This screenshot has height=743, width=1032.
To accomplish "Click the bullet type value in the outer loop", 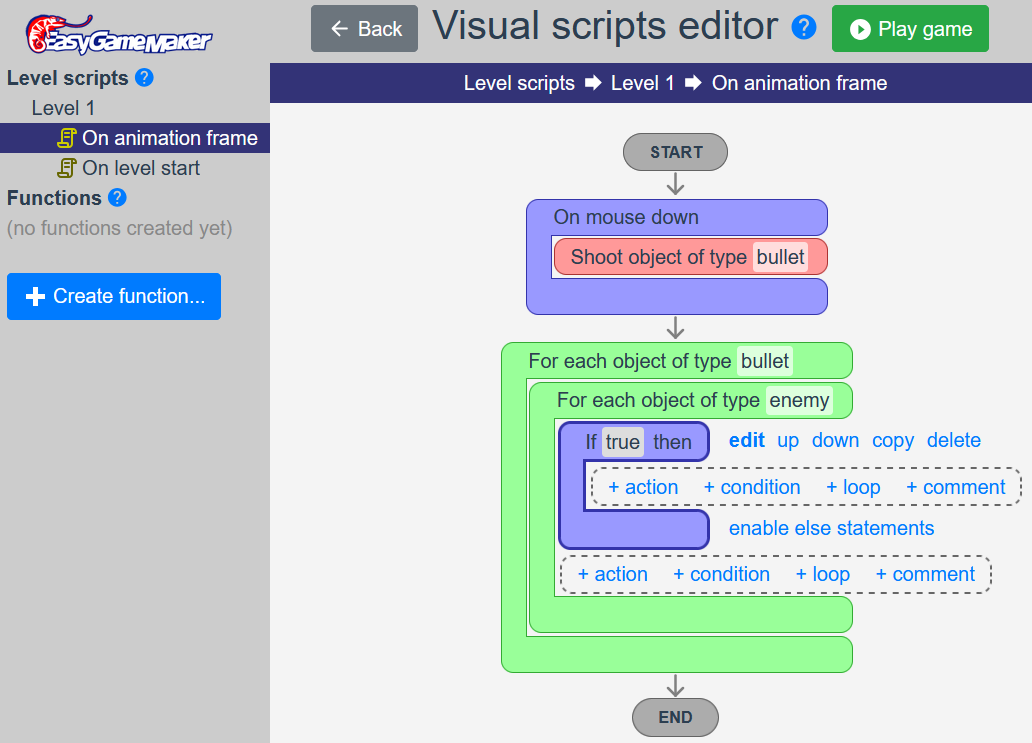I will click(x=765, y=361).
